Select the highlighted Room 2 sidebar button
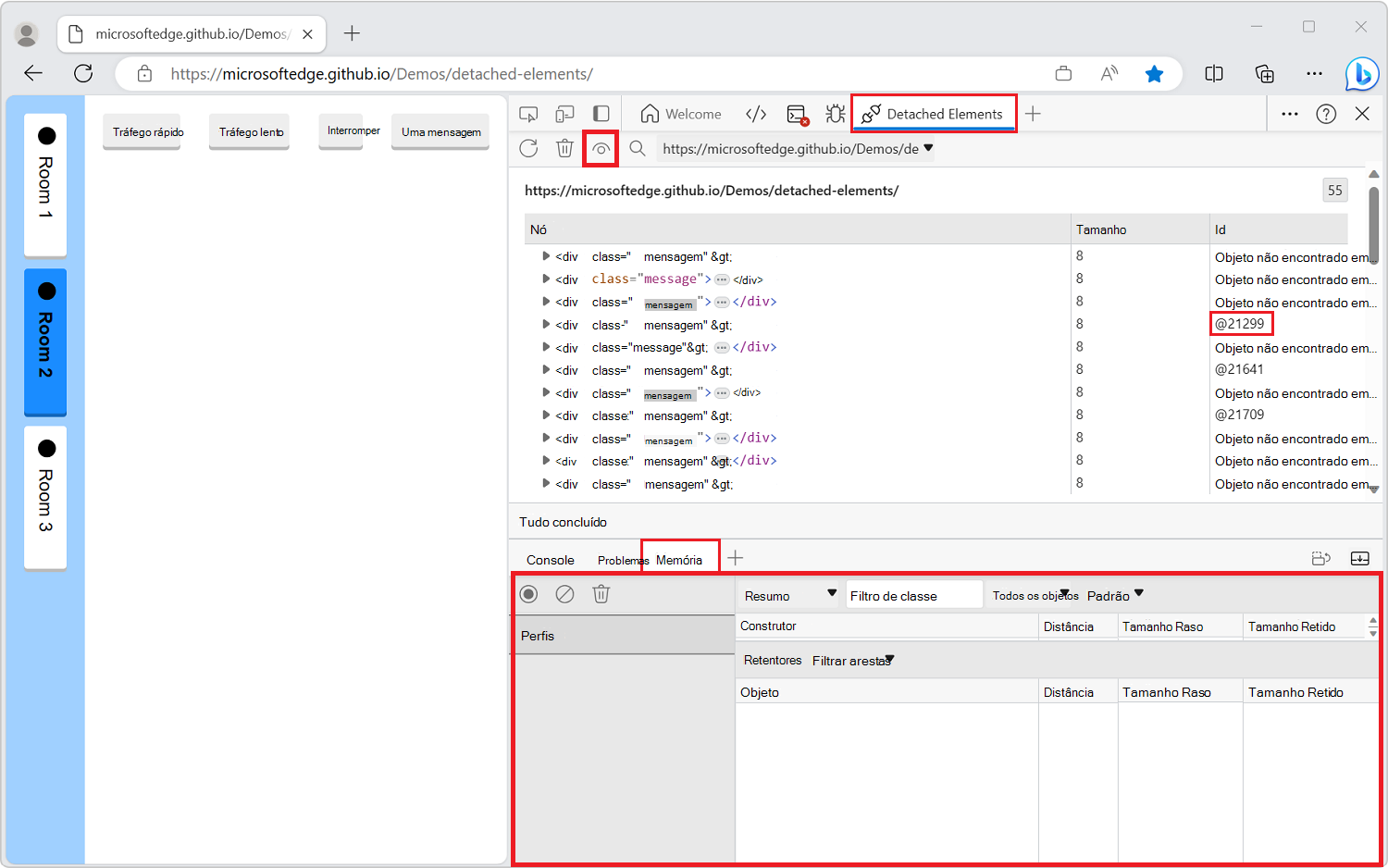The image size is (1388, 868). pyautogui.click(x=45, y=341)
